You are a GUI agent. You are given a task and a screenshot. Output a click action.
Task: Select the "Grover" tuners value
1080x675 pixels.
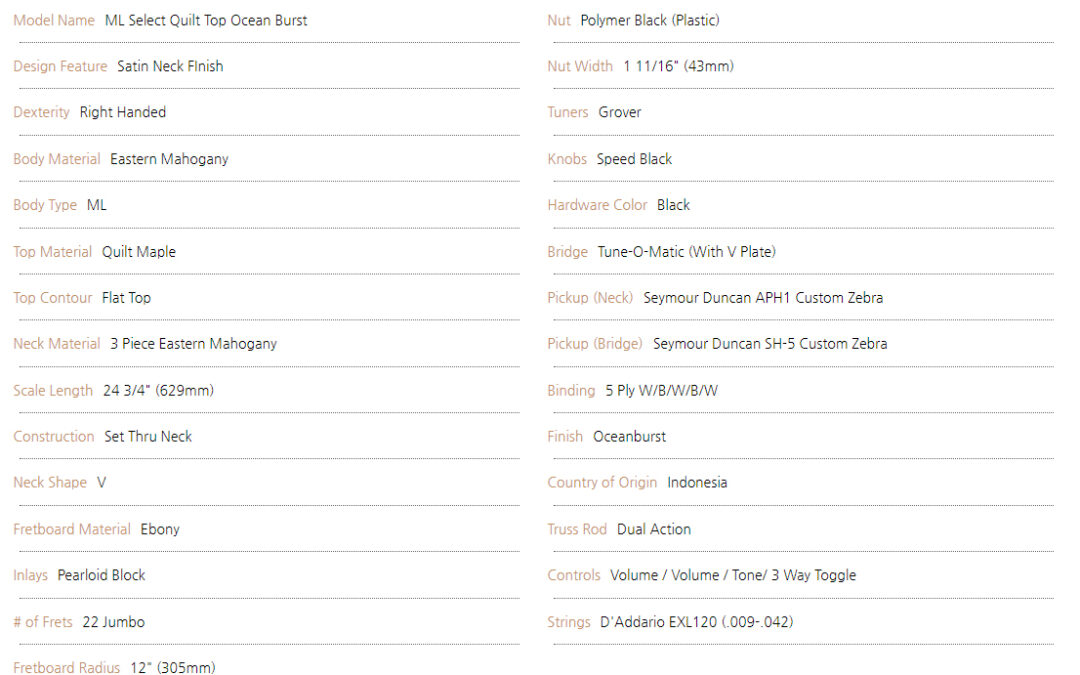(620, 112)
